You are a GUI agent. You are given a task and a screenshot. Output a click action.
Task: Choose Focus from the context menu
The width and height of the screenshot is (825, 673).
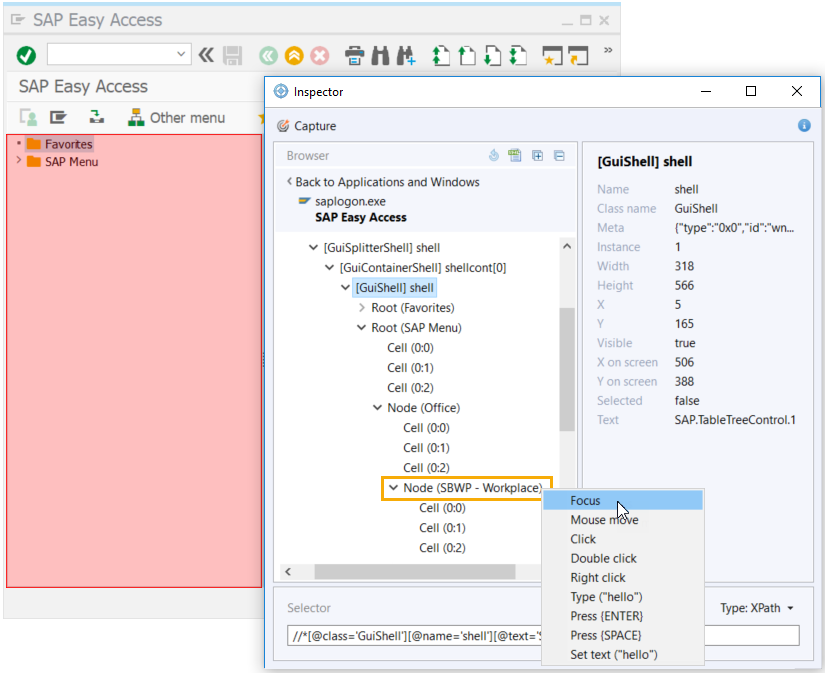622,500
